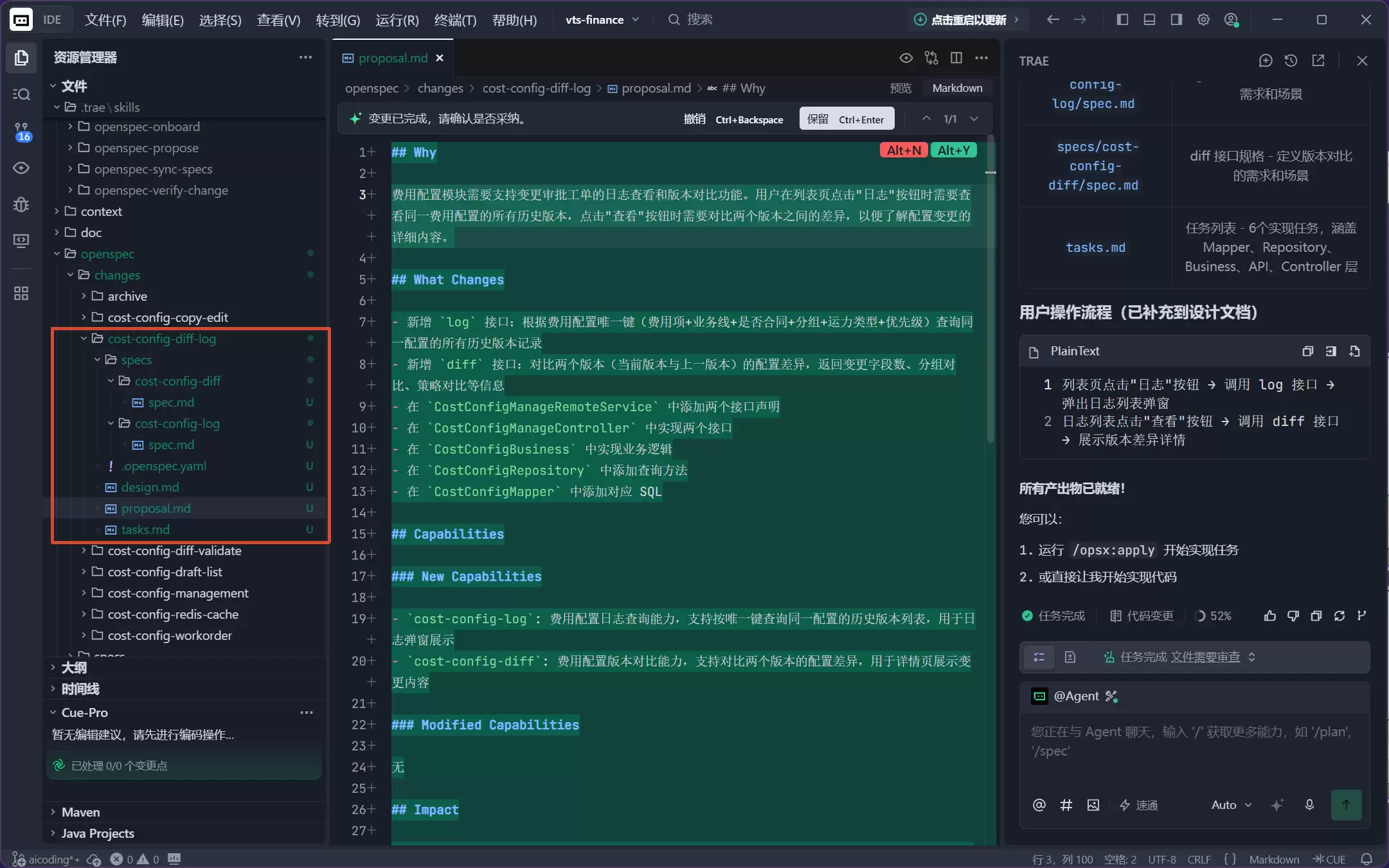Click the 52% context usage indicator

1213,616
